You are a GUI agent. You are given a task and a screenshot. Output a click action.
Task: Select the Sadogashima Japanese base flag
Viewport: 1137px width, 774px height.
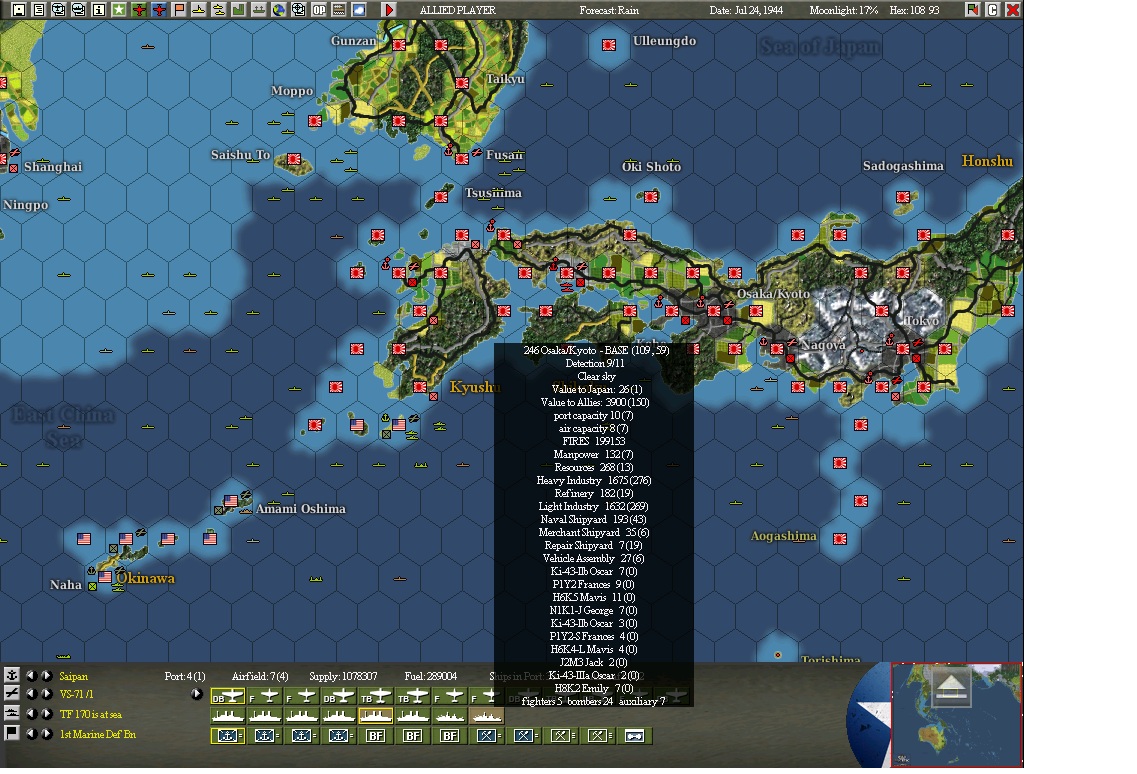903,197
